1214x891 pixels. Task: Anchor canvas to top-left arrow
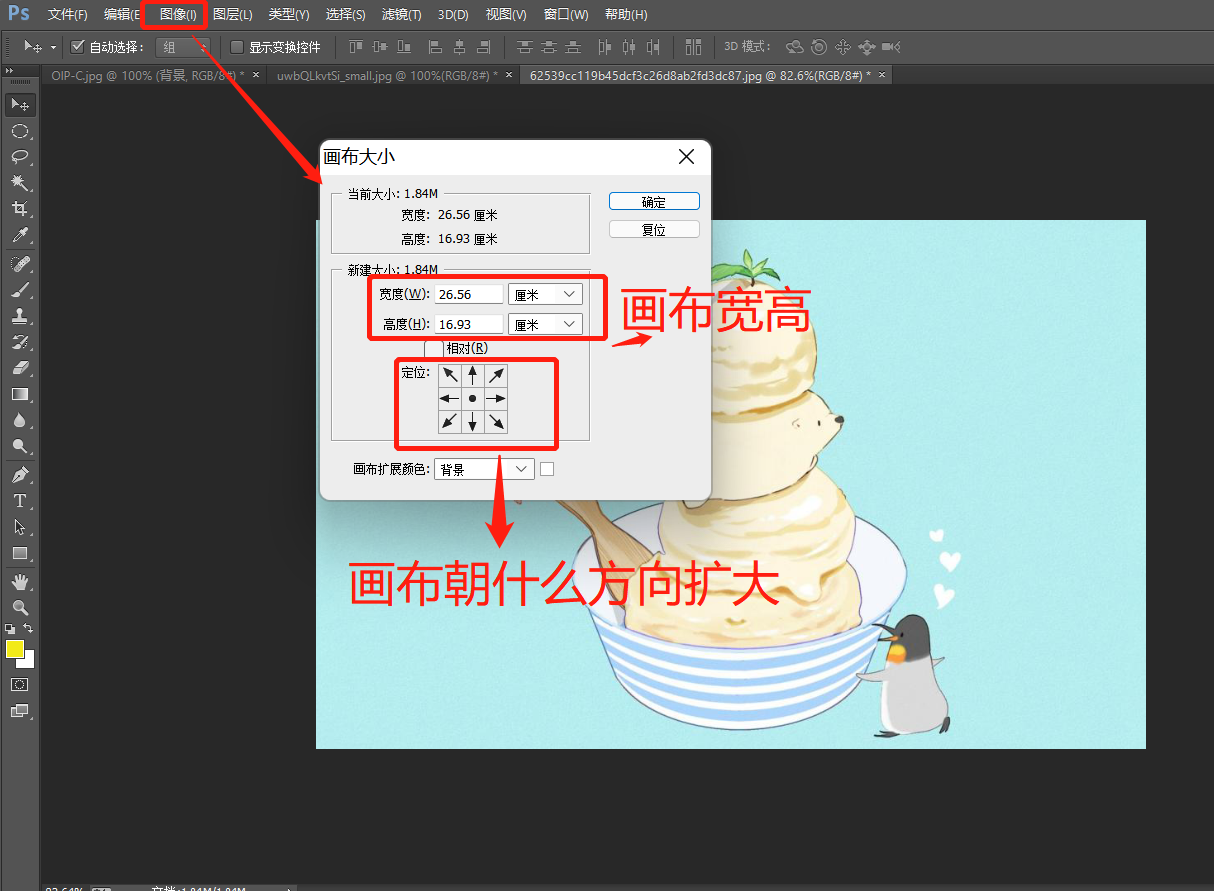click(x=450, y=375)
